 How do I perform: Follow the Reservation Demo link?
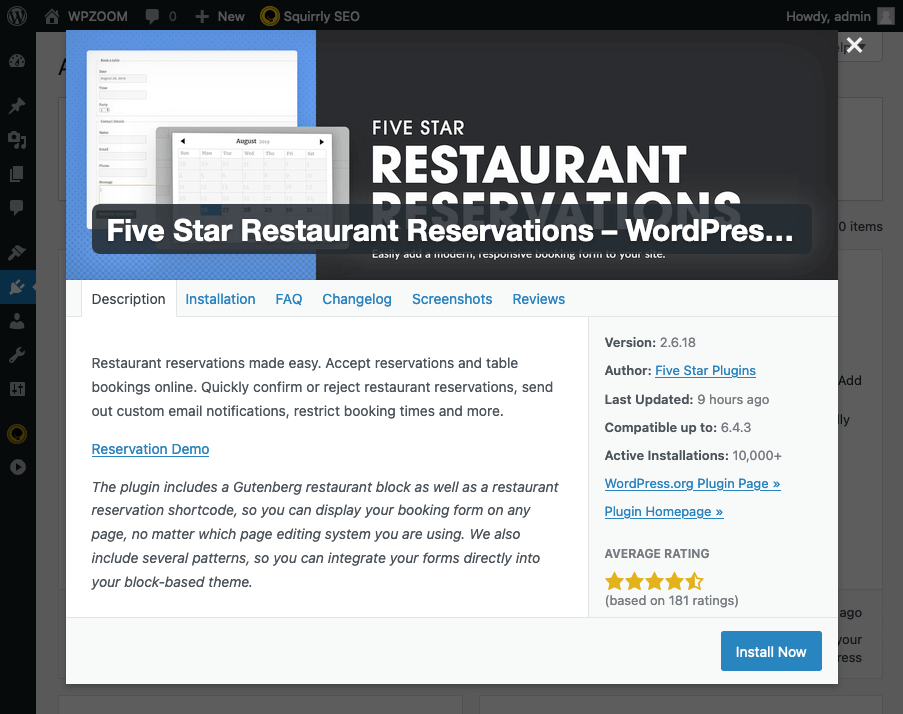coord(150,449)
